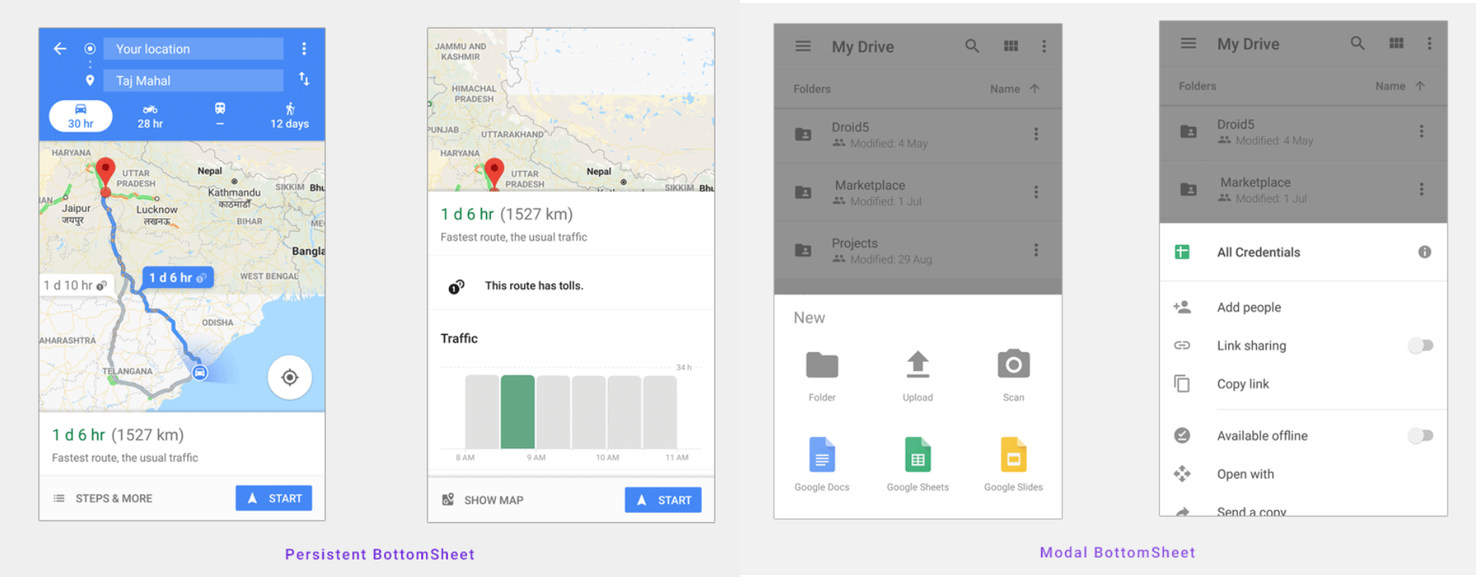Image resolution: width=1476 pixels, height=578 pixels.
Task: Create a new Google Slides file
Action: click(1013, 465)
